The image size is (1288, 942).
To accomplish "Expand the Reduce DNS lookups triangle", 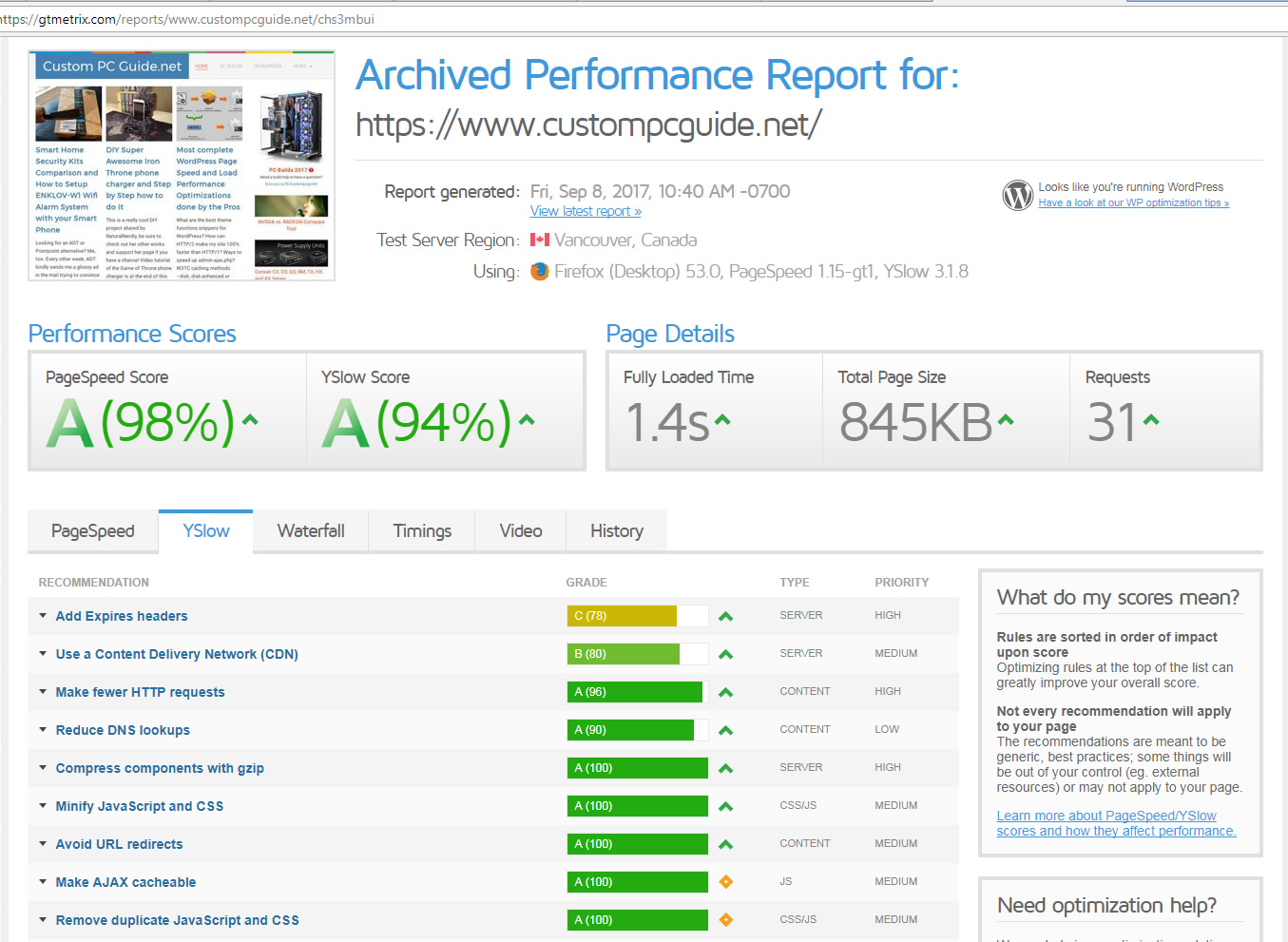I will click(x=43, y=730).
